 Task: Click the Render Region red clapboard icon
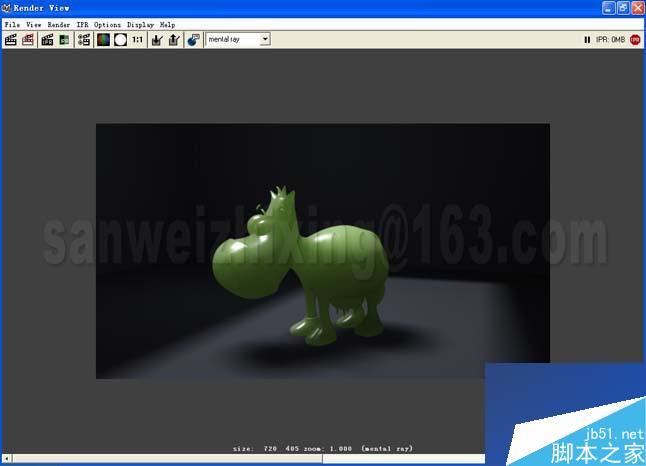pos(28,40)
